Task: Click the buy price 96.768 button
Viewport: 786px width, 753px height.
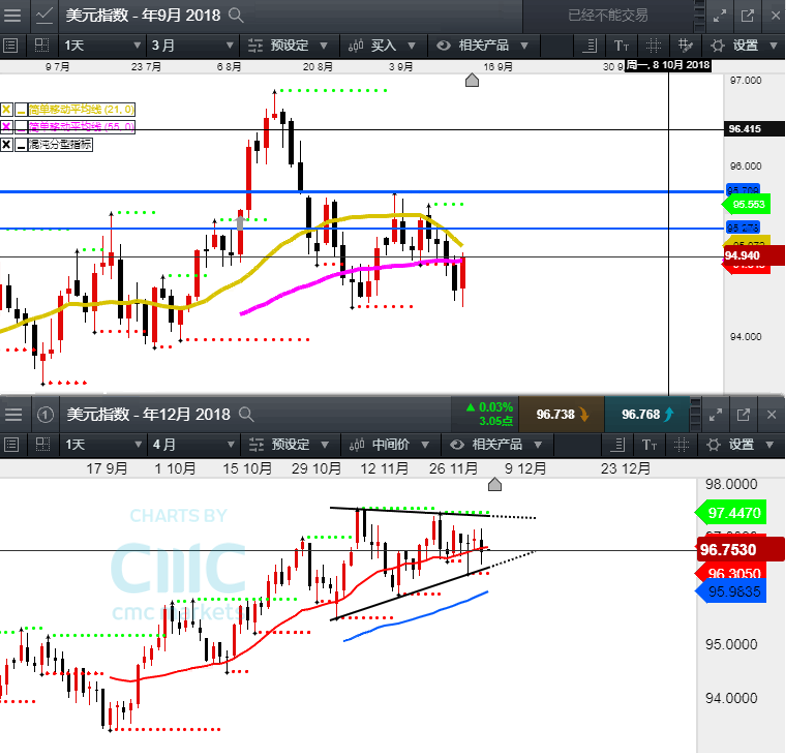Action: point(647,415)
